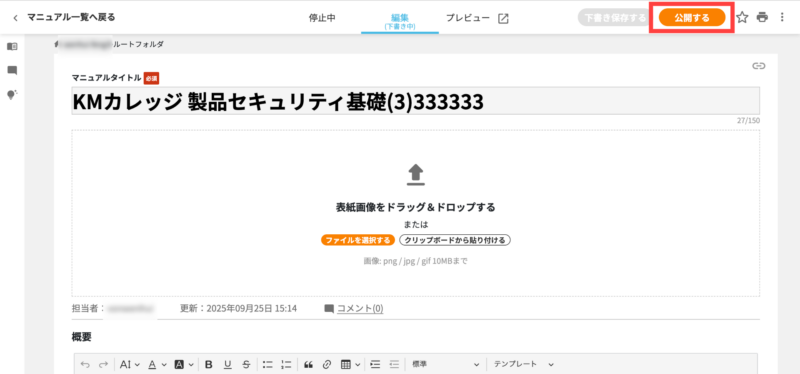Open the コメント(0) link
The image size is (800, 374).
click(360, 308)
